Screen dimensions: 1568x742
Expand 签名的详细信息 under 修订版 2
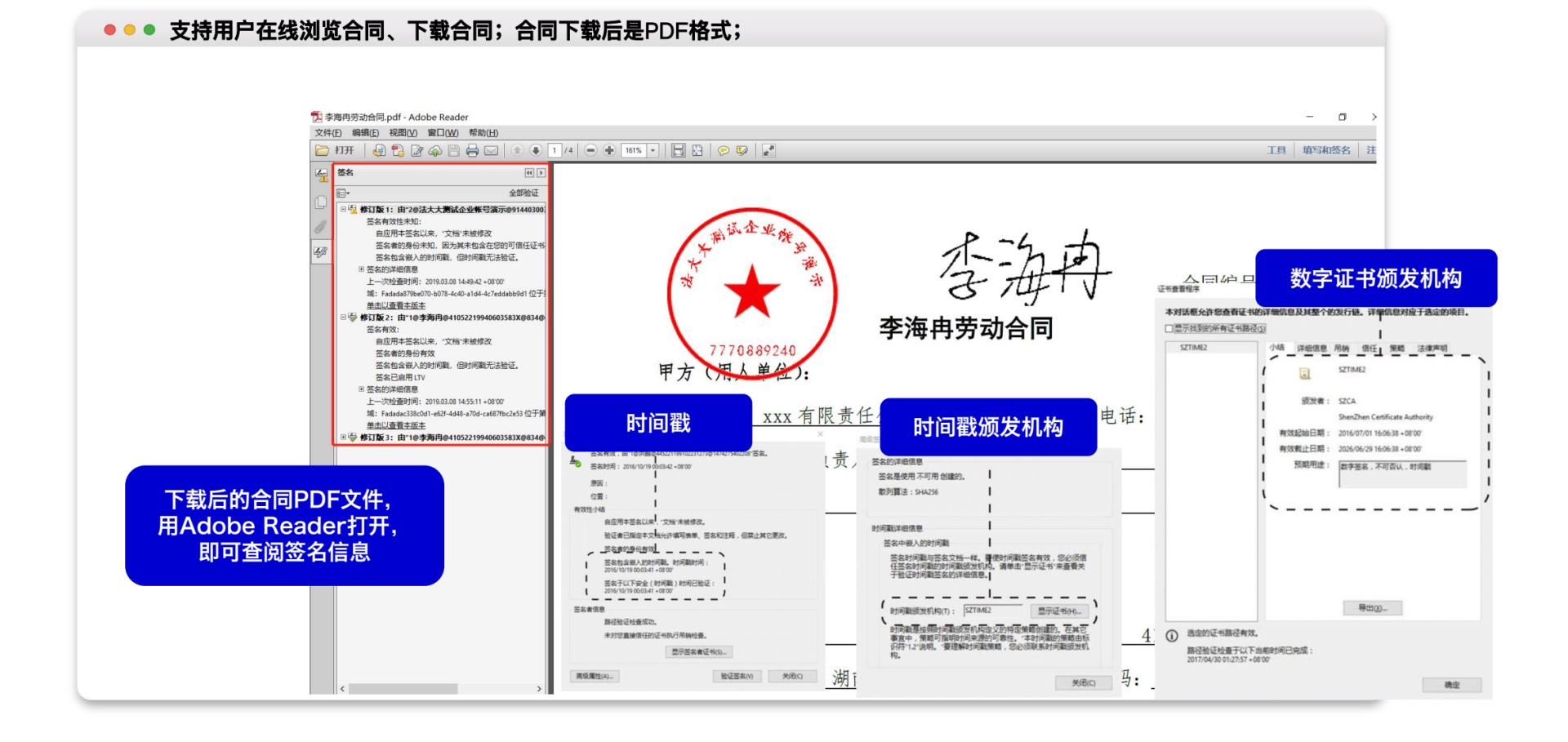(x=361, y=389)
